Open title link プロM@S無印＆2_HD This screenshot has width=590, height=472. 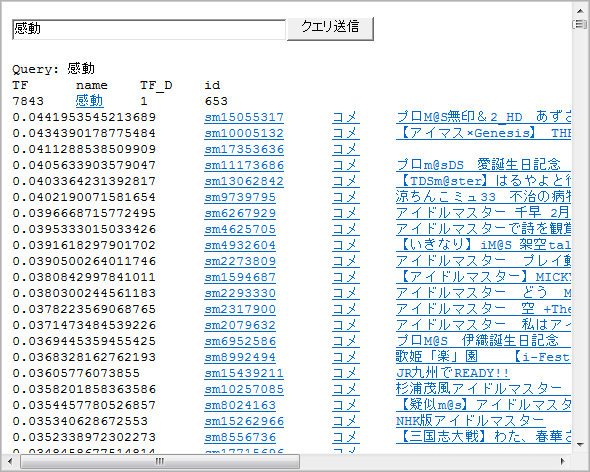484,117
